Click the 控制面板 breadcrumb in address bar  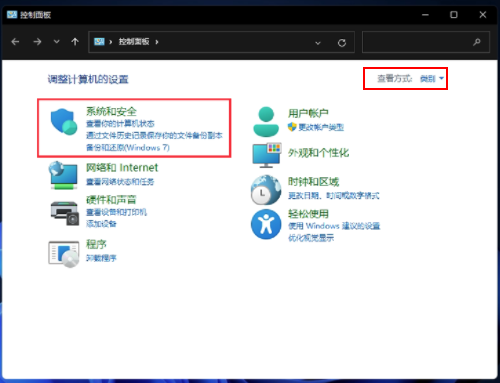point(134,42)
